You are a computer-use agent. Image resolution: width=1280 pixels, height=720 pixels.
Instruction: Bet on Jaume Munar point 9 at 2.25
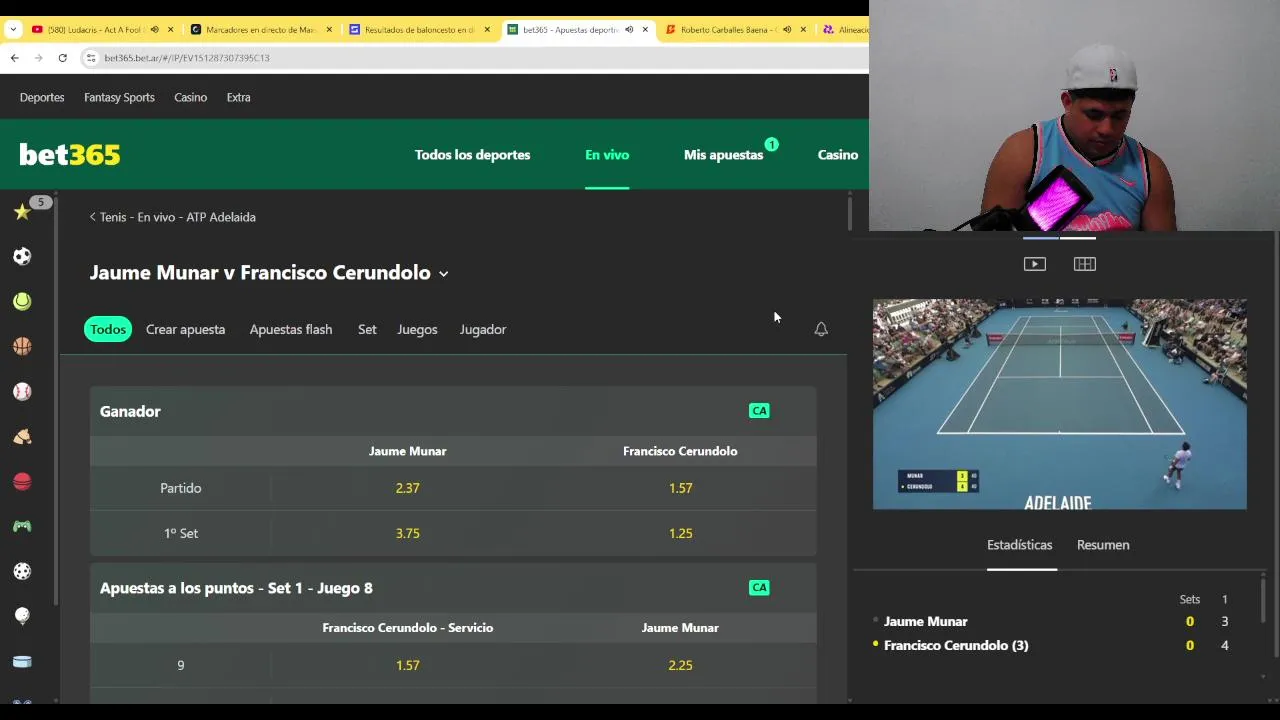pyautogui.click(x=680, y=665)
